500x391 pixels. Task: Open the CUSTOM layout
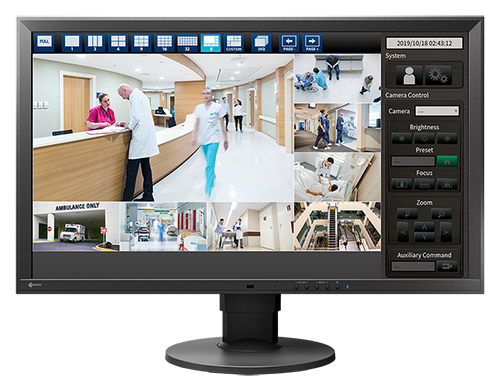pos(234,43)
